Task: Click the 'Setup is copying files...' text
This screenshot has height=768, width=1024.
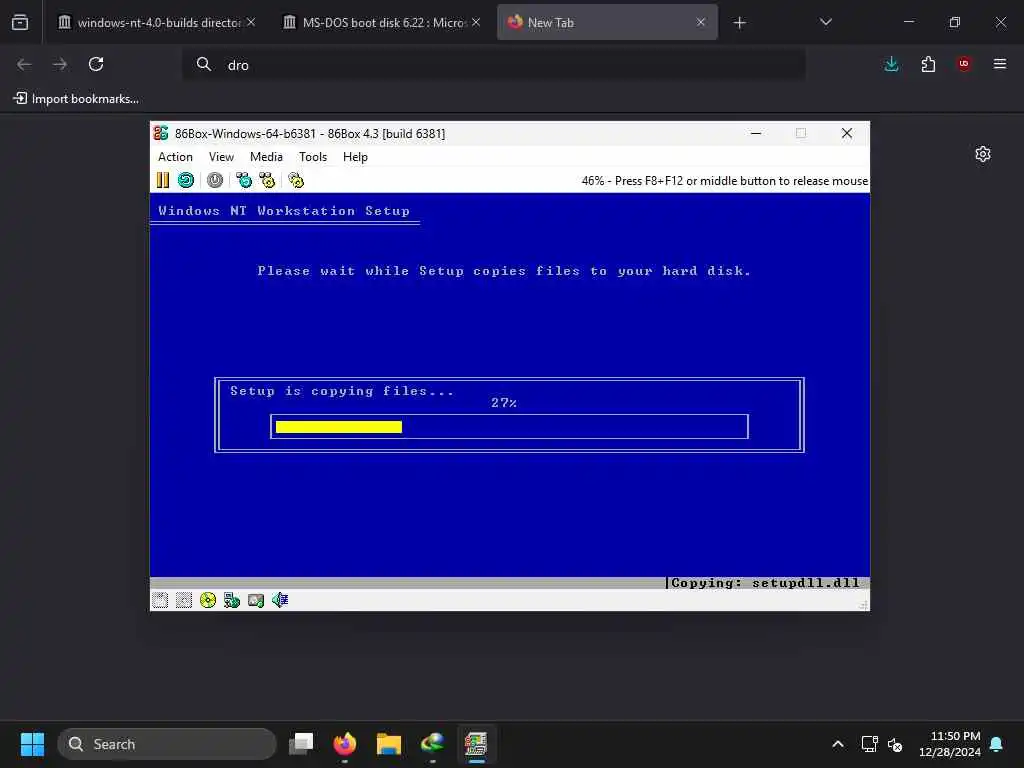Action: pos(342,391)
